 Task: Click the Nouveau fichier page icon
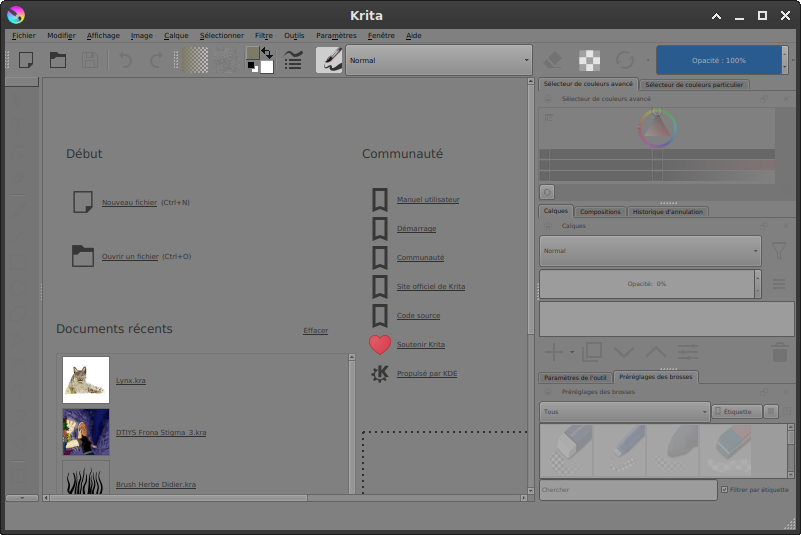coord(82,202)
